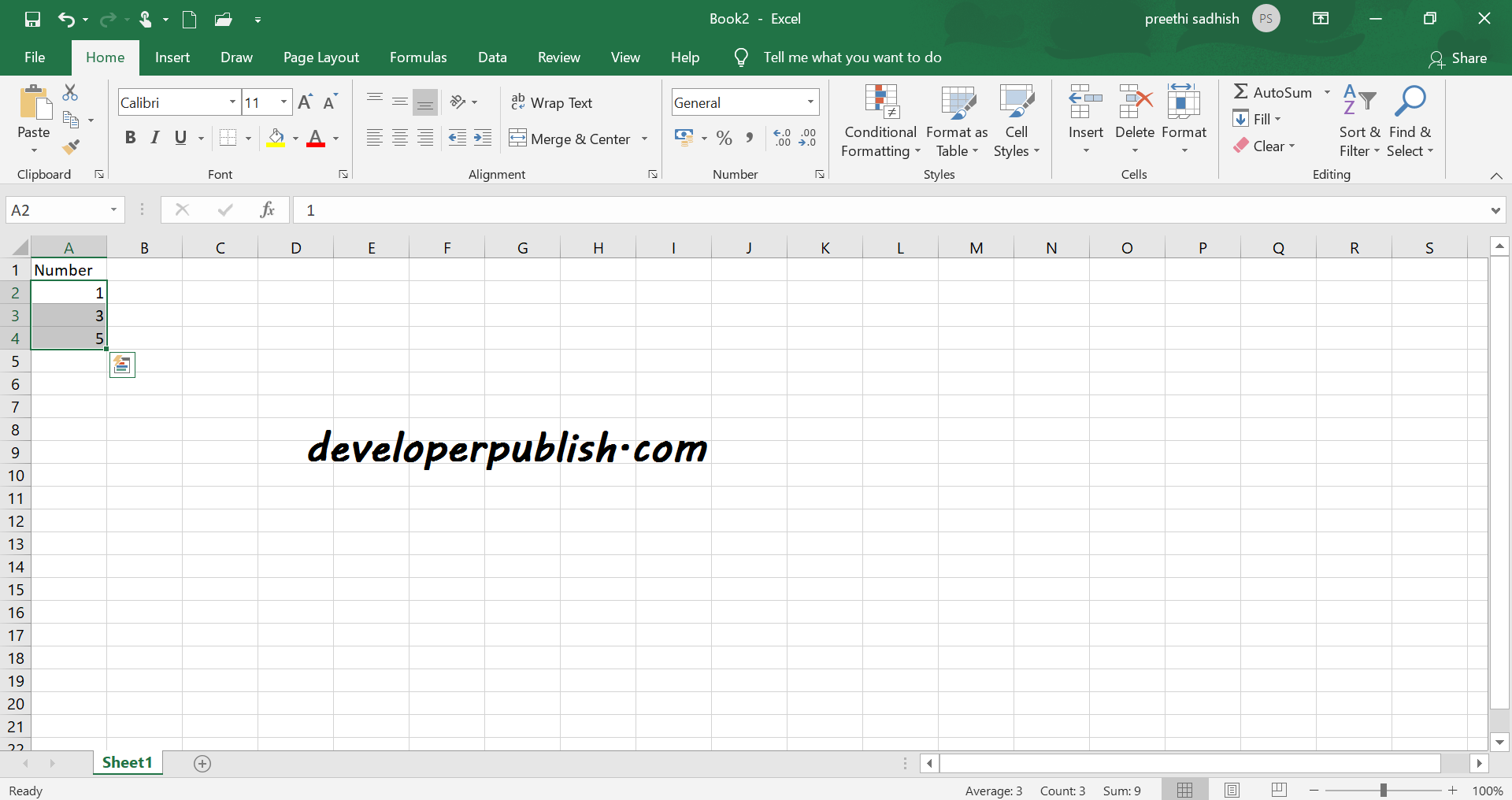
Task: Apply bold formatting to selection
Action: (x=130, y=138)
